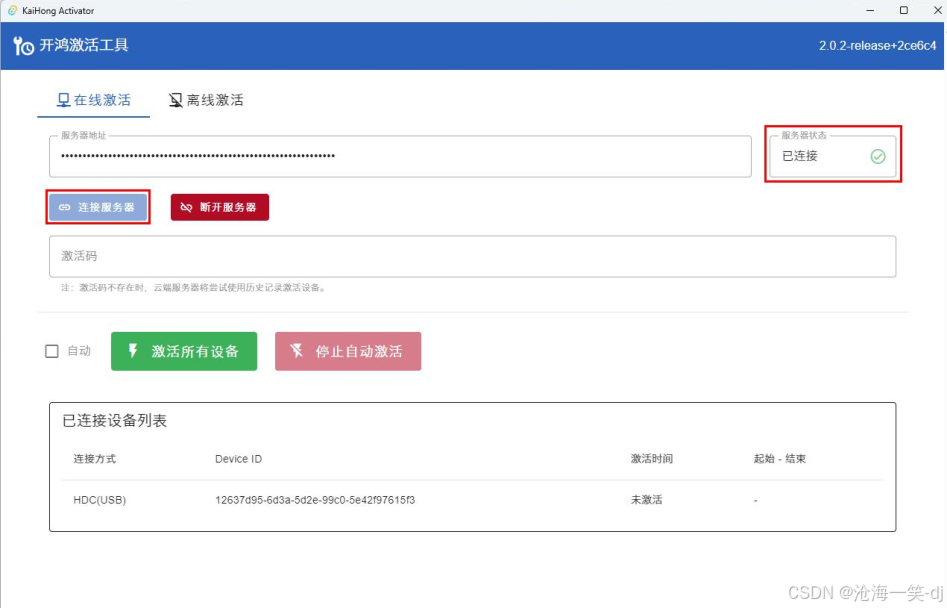This screenshot has height=608, width=947.
Task: Click the 连接方式 column header
Action: pyautogui.click(x=94, y=459)
